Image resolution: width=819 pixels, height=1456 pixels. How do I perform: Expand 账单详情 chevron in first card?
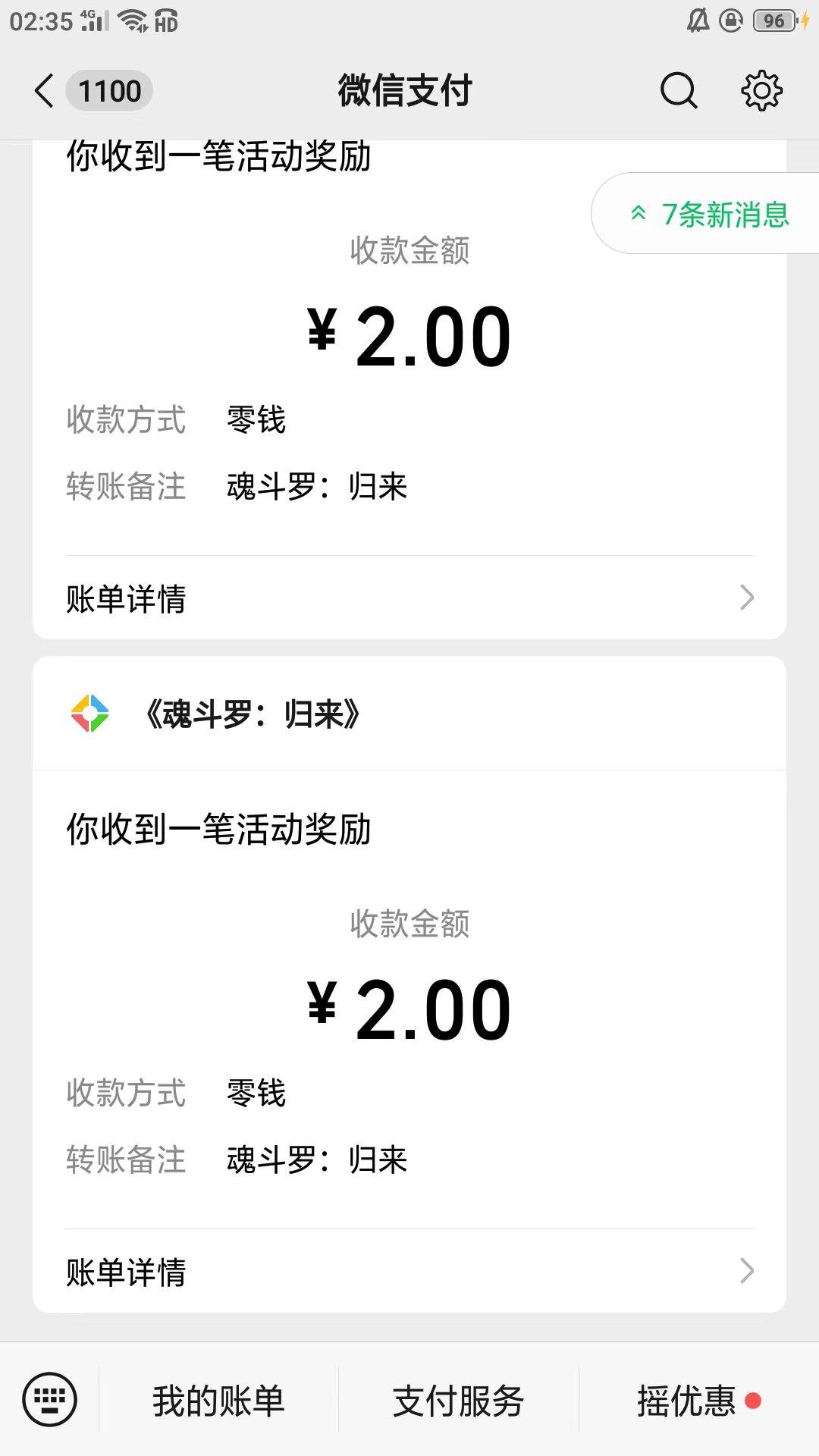pyautogui.click(x=747, y=598)
